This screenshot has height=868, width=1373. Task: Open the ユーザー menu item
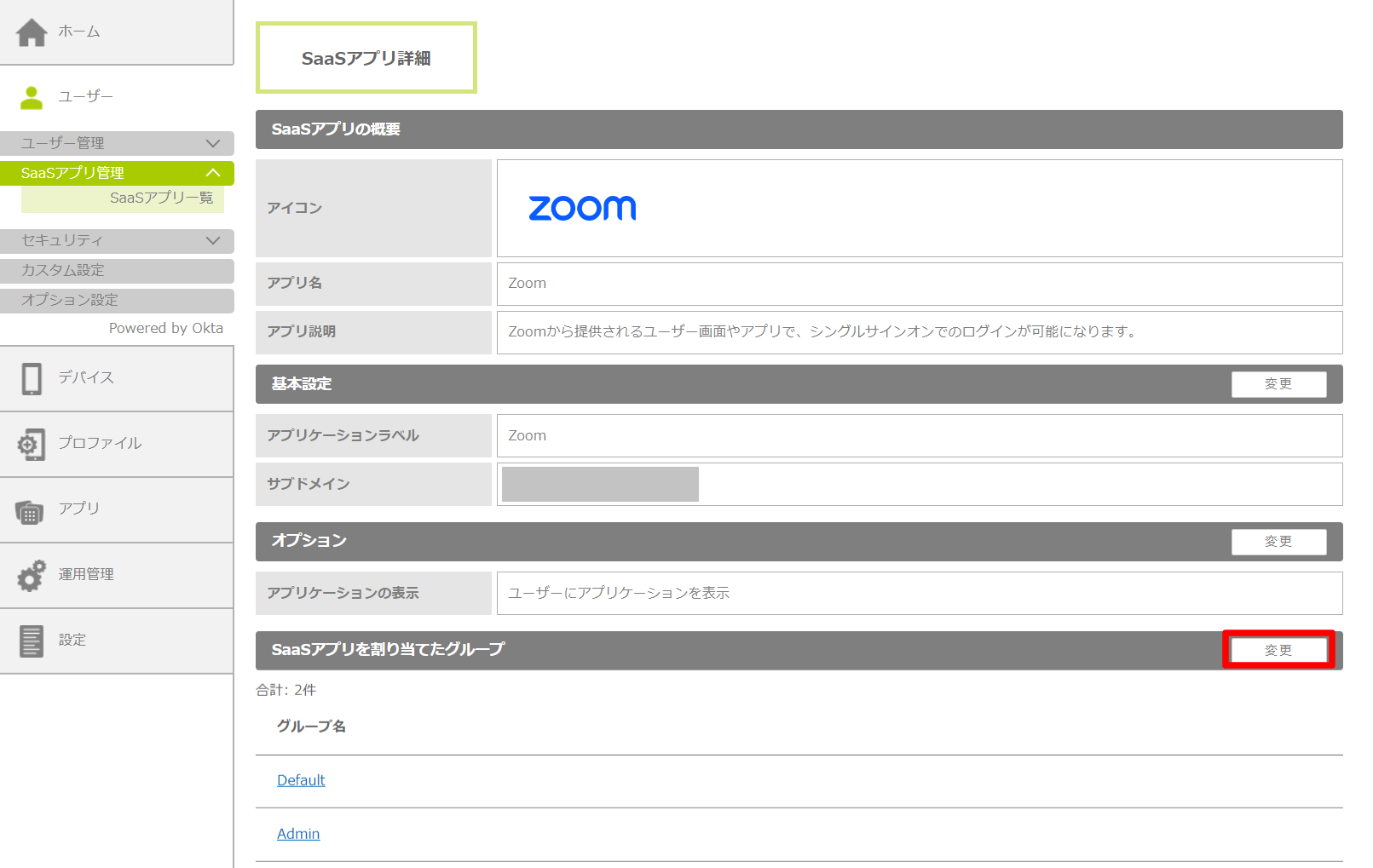[x=117, y=97]
